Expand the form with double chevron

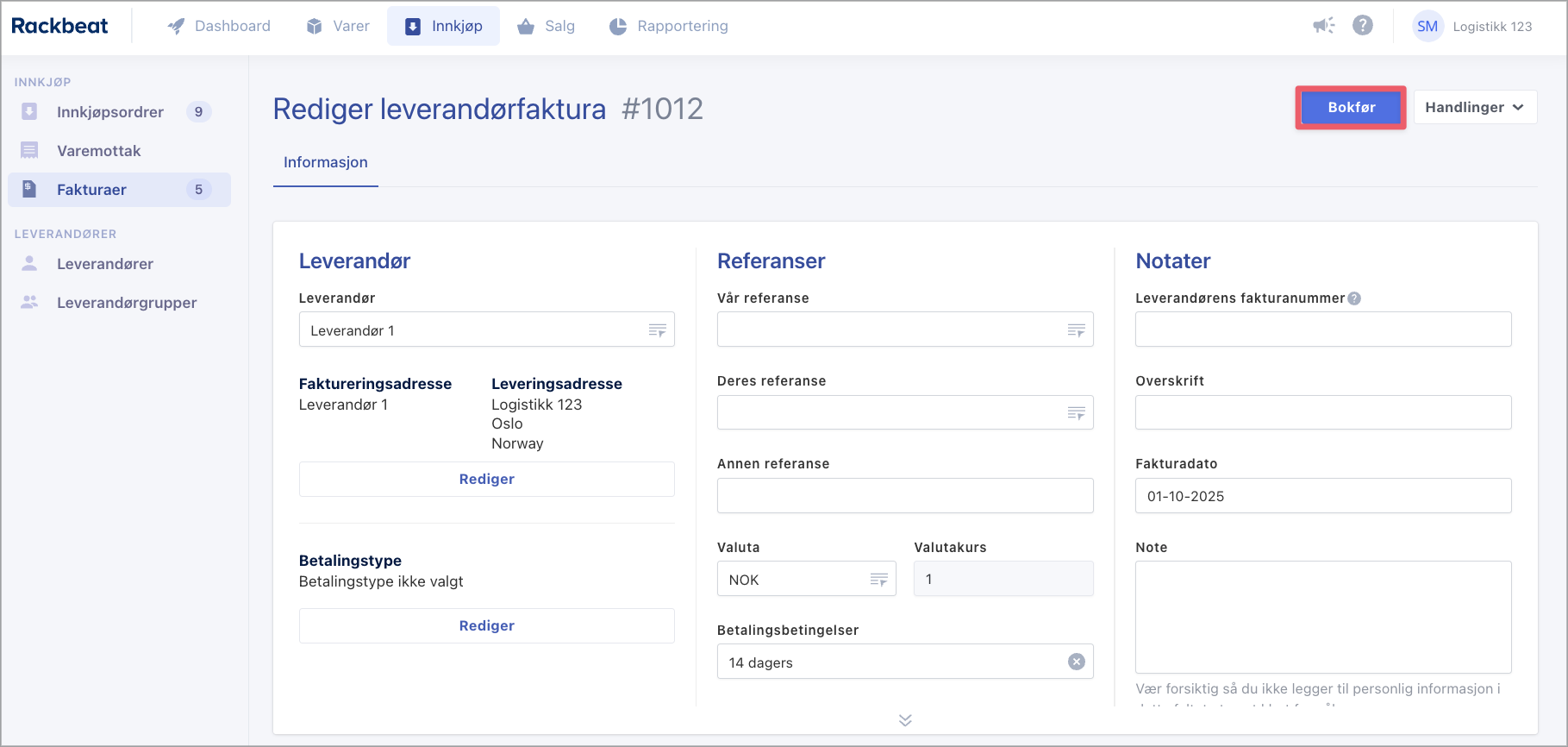tap(904, 720)
